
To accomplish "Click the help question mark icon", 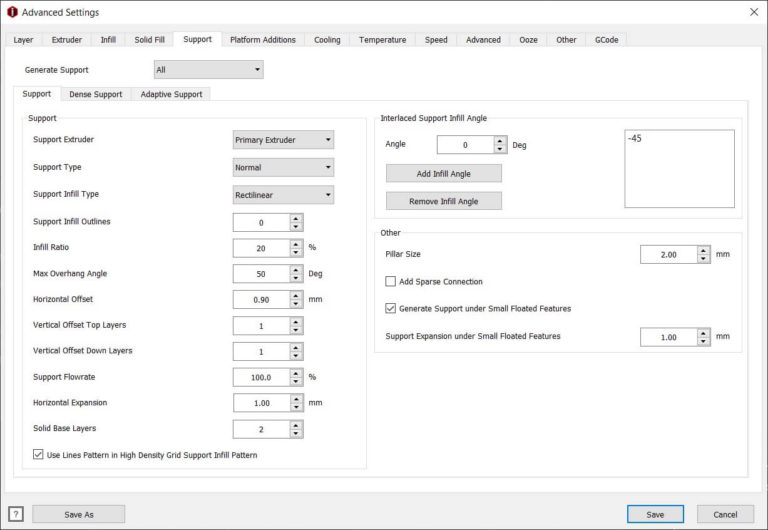I will [15, 514].
